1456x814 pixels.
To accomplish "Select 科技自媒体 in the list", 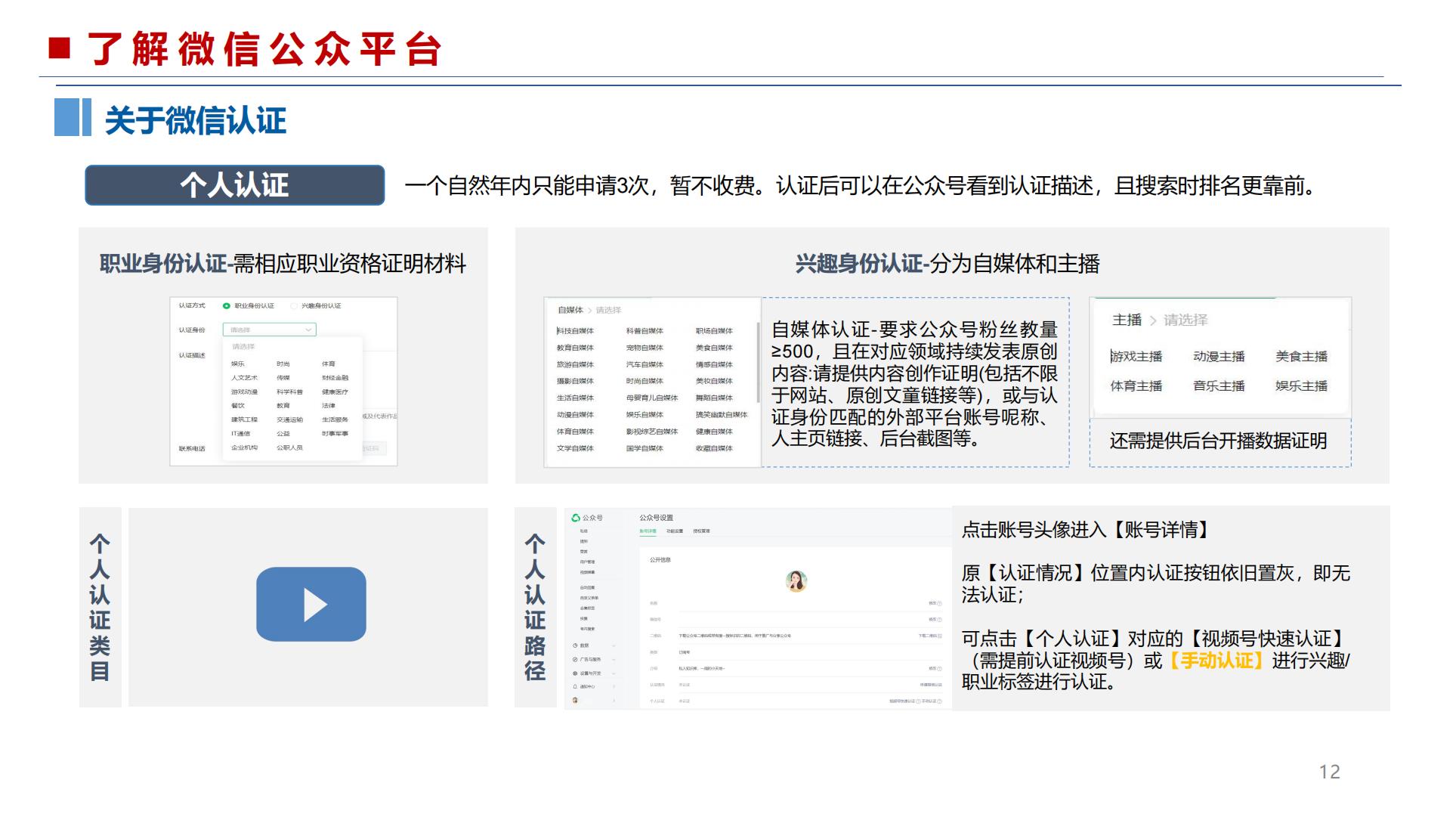I will coord(576,331).
